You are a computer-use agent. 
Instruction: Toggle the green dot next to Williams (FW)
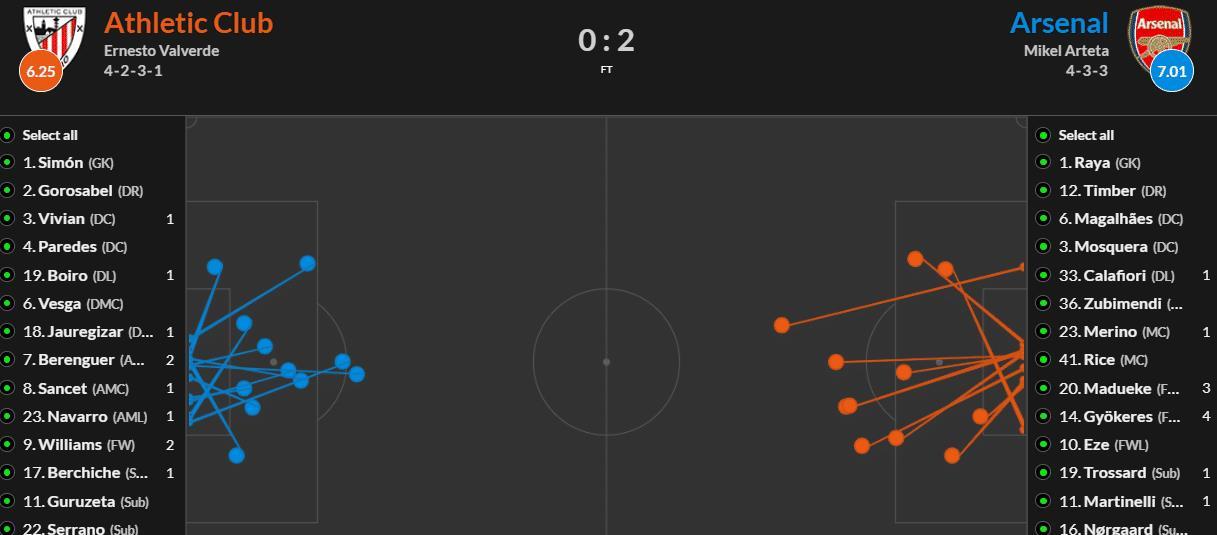click(8, 445)
